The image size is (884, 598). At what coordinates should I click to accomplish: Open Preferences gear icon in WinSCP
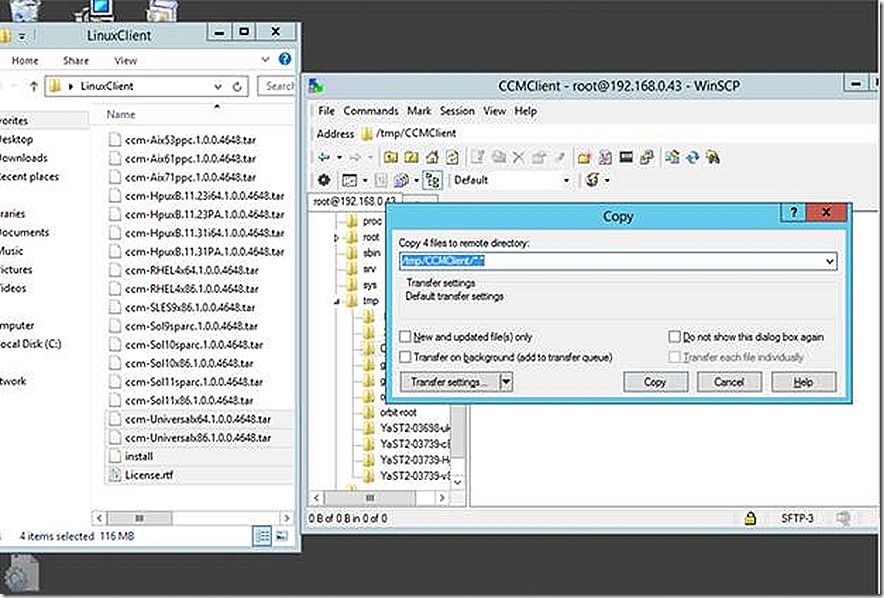coord(324,180)
